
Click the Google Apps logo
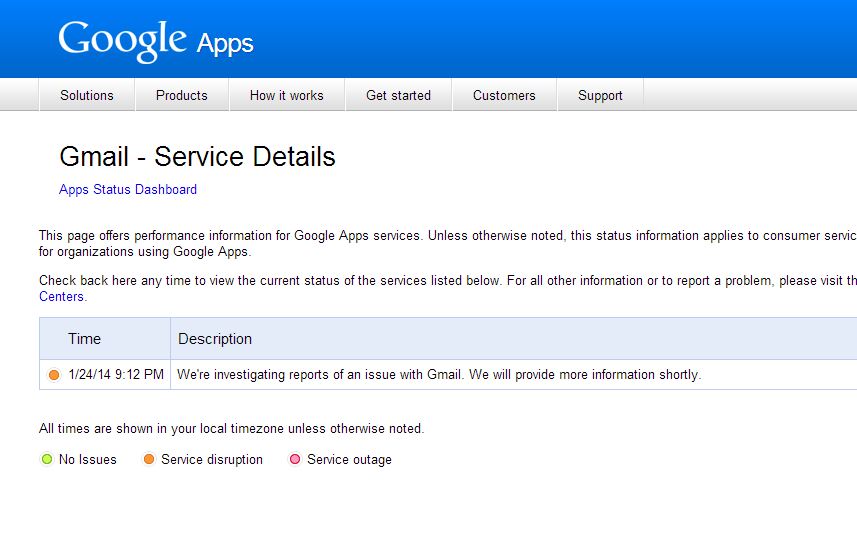pos(156,42)
